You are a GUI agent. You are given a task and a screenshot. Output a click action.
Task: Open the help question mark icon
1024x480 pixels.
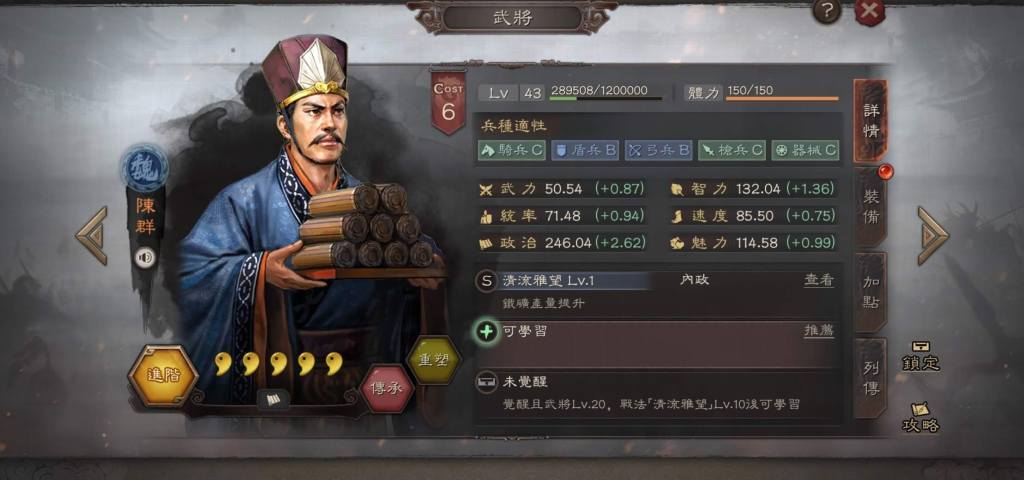[827, 11]
